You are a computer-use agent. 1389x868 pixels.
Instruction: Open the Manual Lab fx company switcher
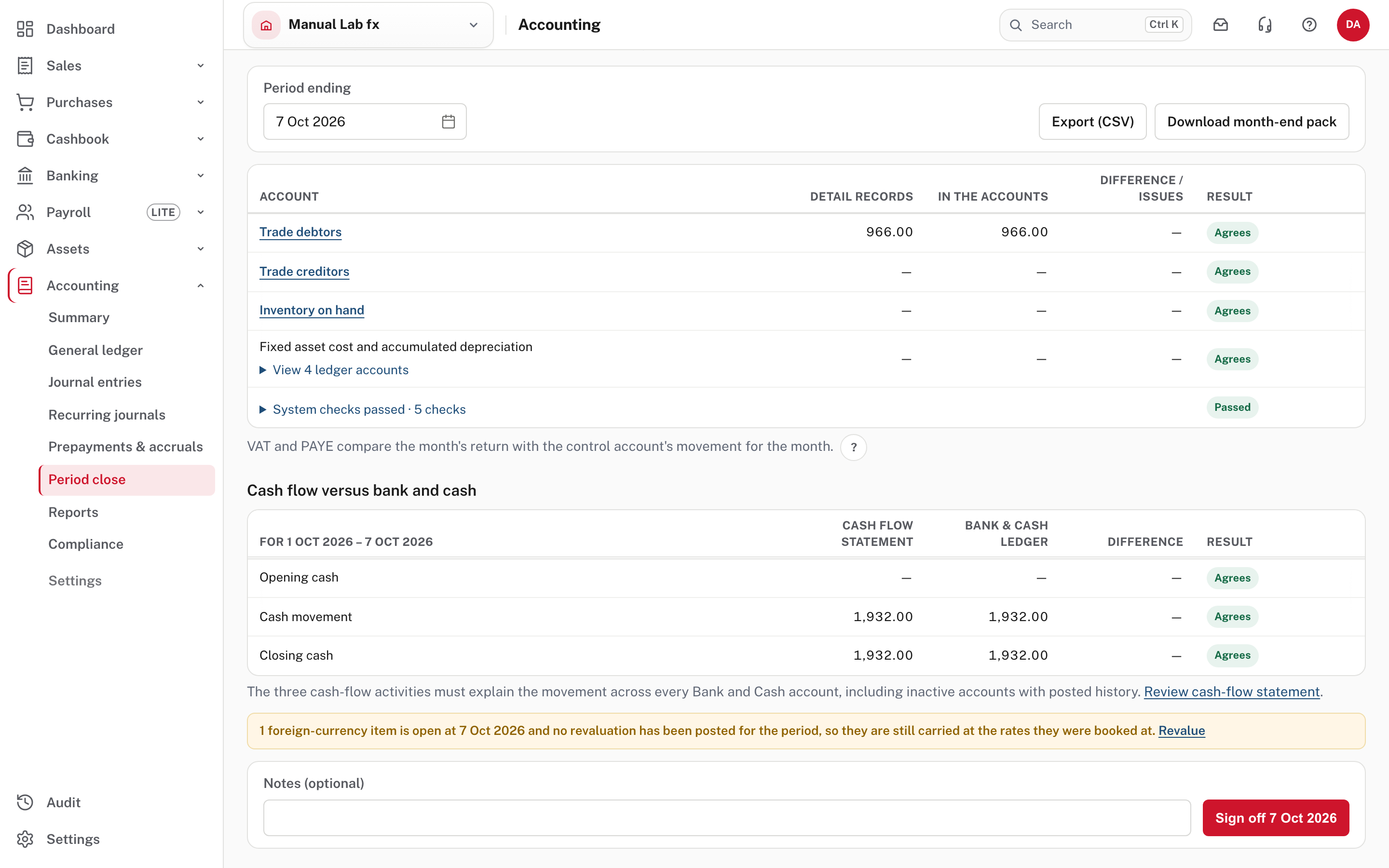(368, 25)
